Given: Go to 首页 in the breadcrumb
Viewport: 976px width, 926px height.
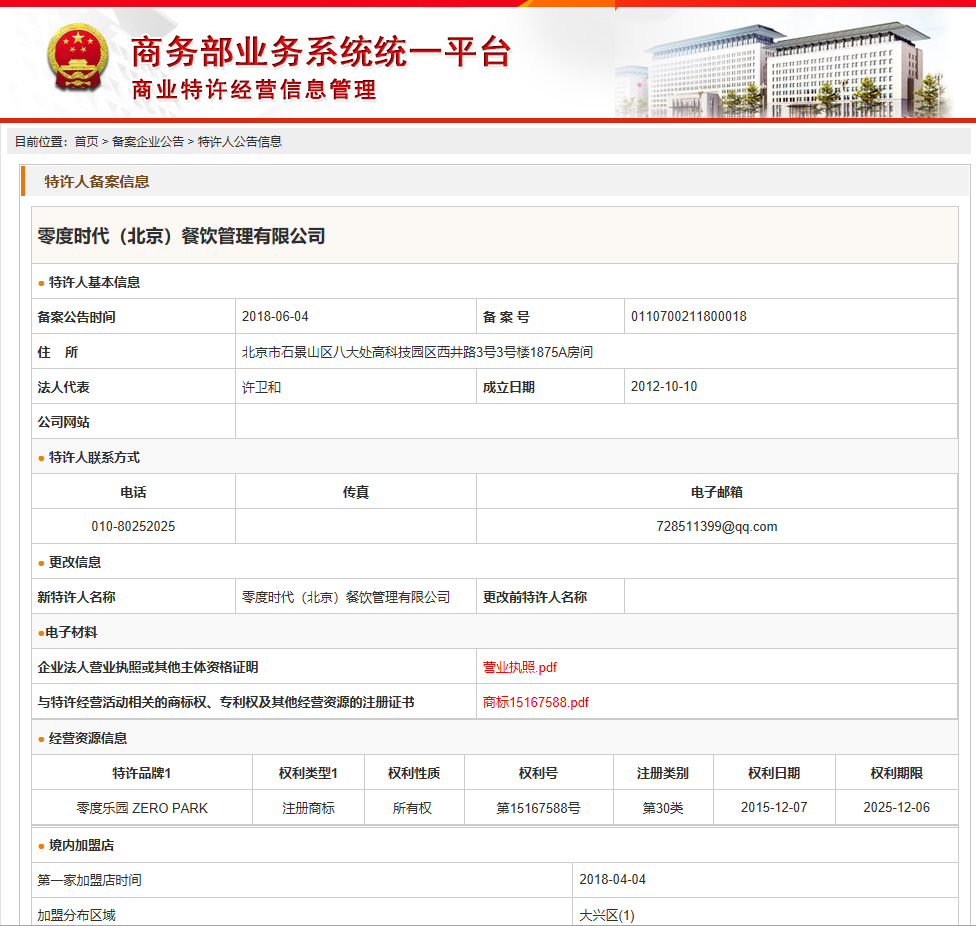Looking at the screenshot, I should (x=87, y=142).
